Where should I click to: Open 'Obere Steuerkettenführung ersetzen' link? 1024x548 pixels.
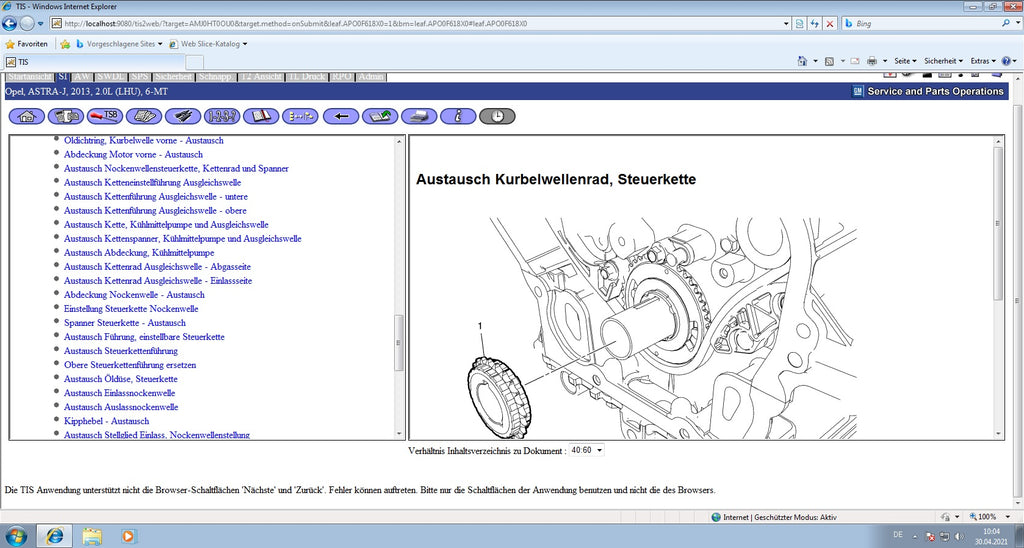point(130,365)
